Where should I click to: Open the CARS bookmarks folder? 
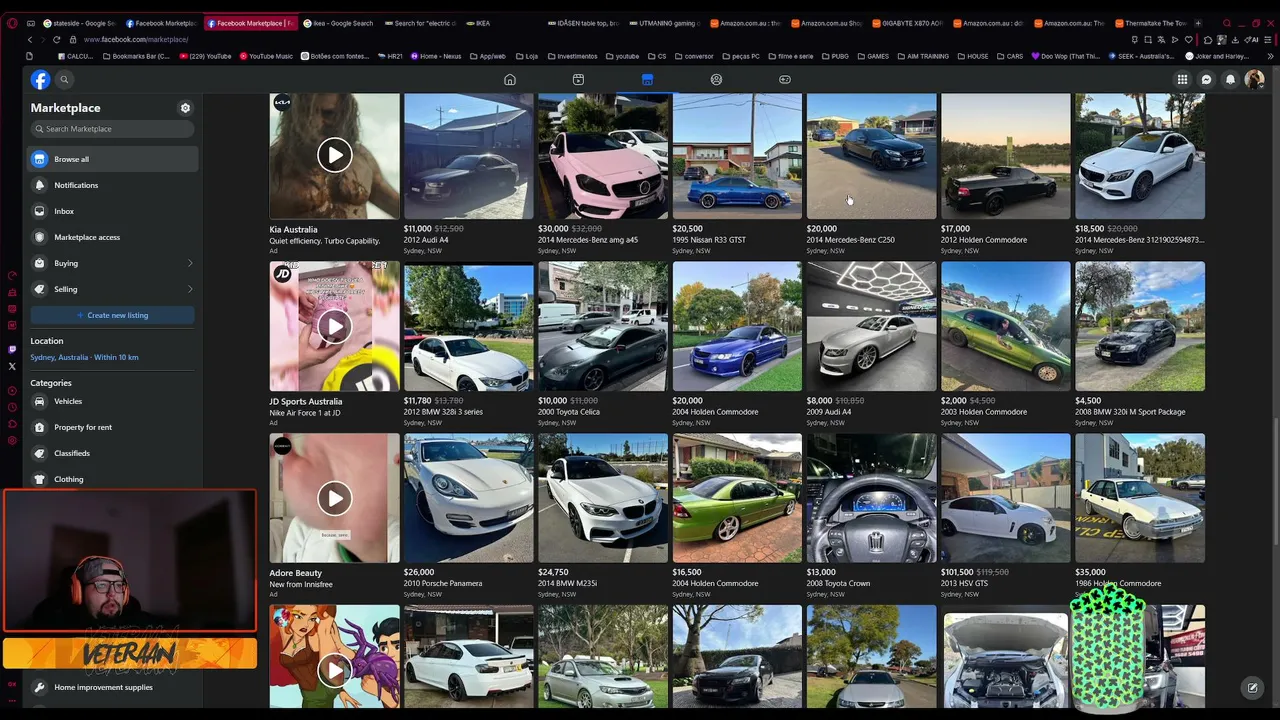coord(1011,56)
